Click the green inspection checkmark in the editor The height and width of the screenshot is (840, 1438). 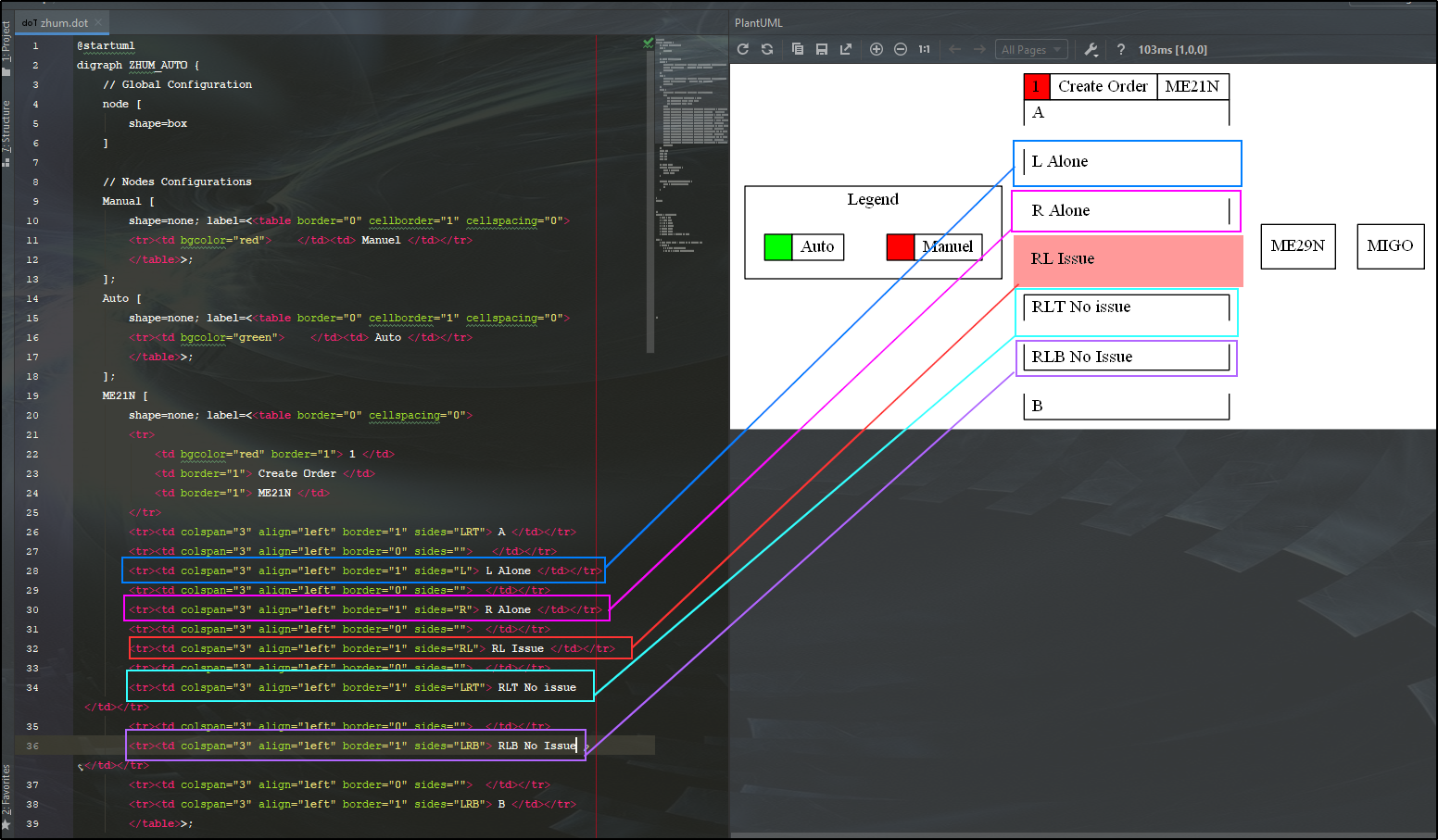pos(649,44)
